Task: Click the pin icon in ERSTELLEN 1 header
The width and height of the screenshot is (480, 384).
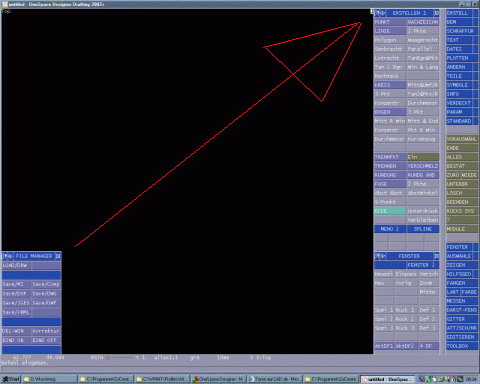Action: click(377, 13)
